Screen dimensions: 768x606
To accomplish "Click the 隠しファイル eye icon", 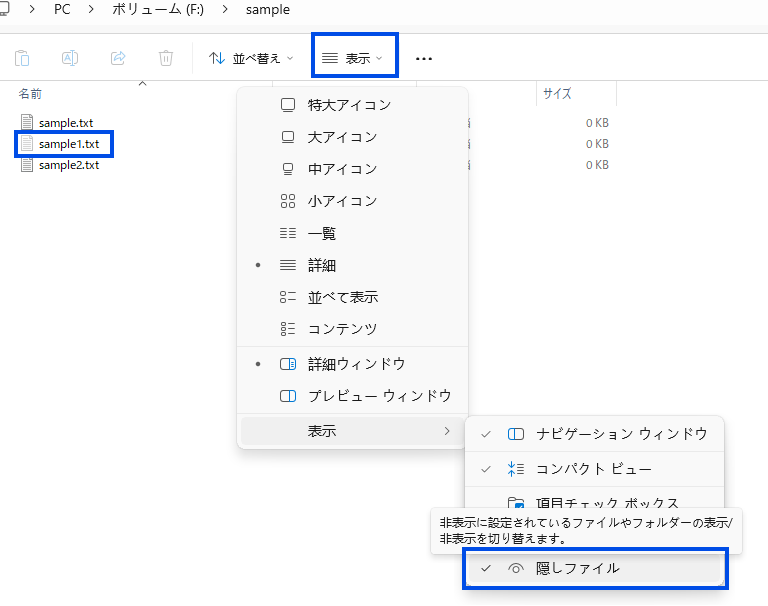I will 516,568.
